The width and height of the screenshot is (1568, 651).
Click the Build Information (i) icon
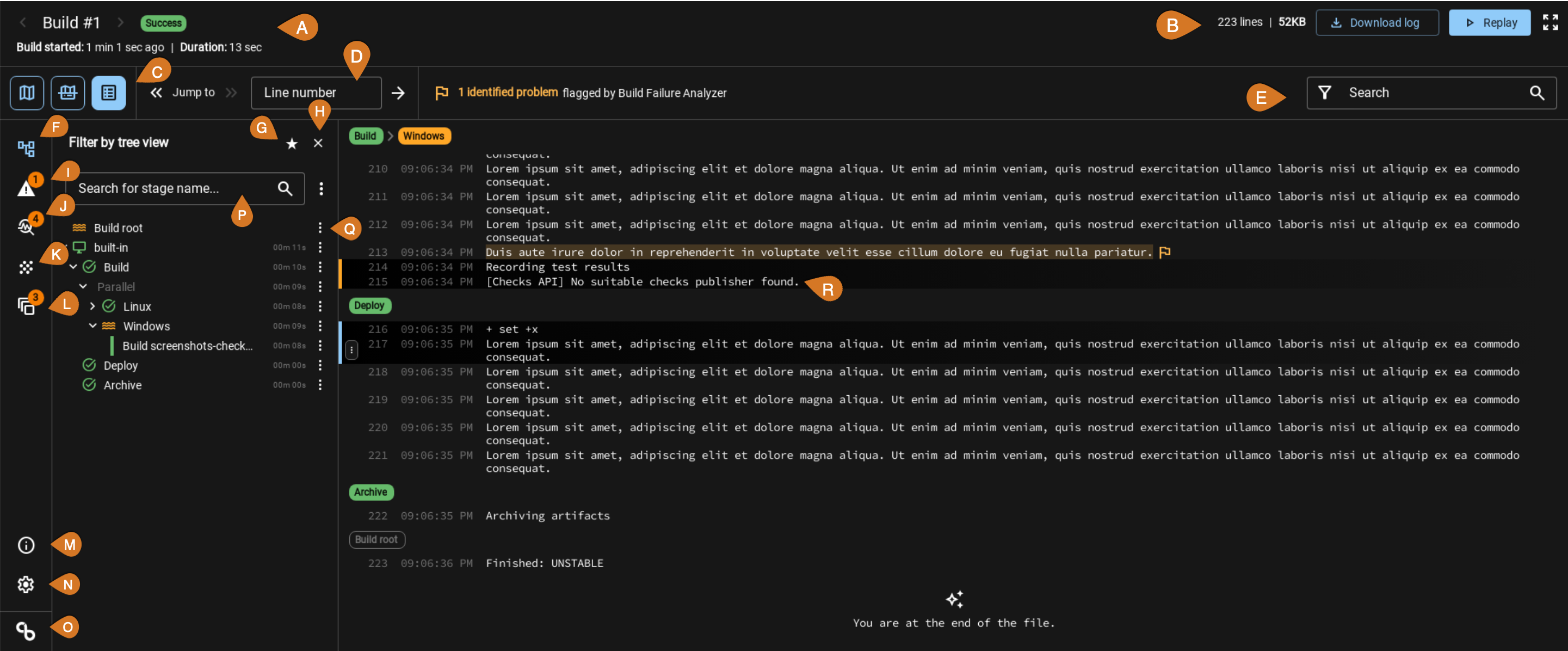pyautogui.click(x=26, y=544)
